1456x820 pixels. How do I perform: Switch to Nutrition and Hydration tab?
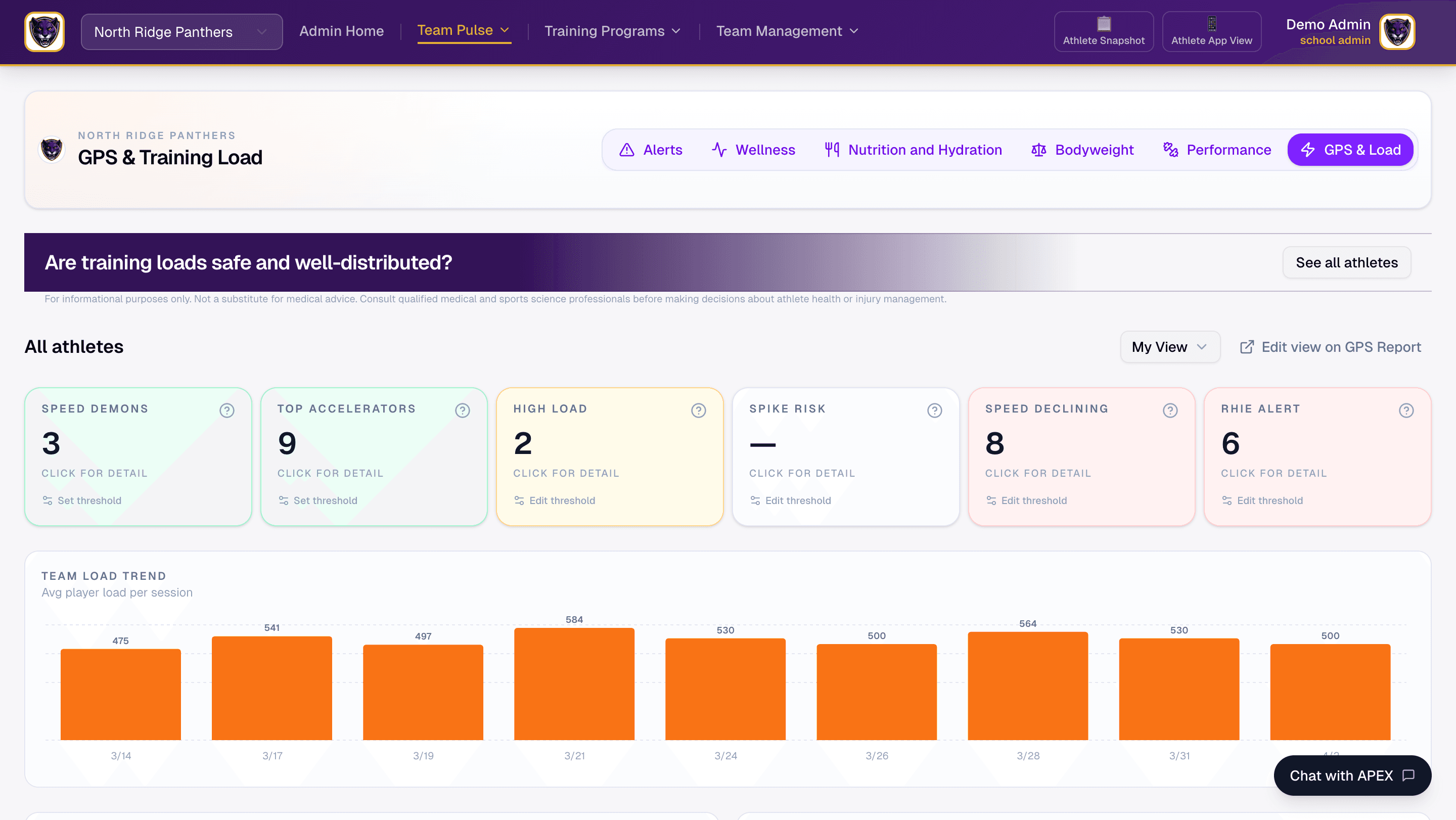pos(913,150)
